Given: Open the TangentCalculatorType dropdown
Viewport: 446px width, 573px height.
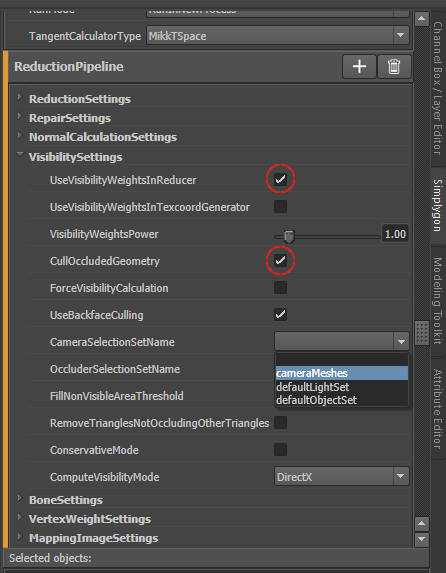Looking at the screenshot, I should [x=278, y=35].
